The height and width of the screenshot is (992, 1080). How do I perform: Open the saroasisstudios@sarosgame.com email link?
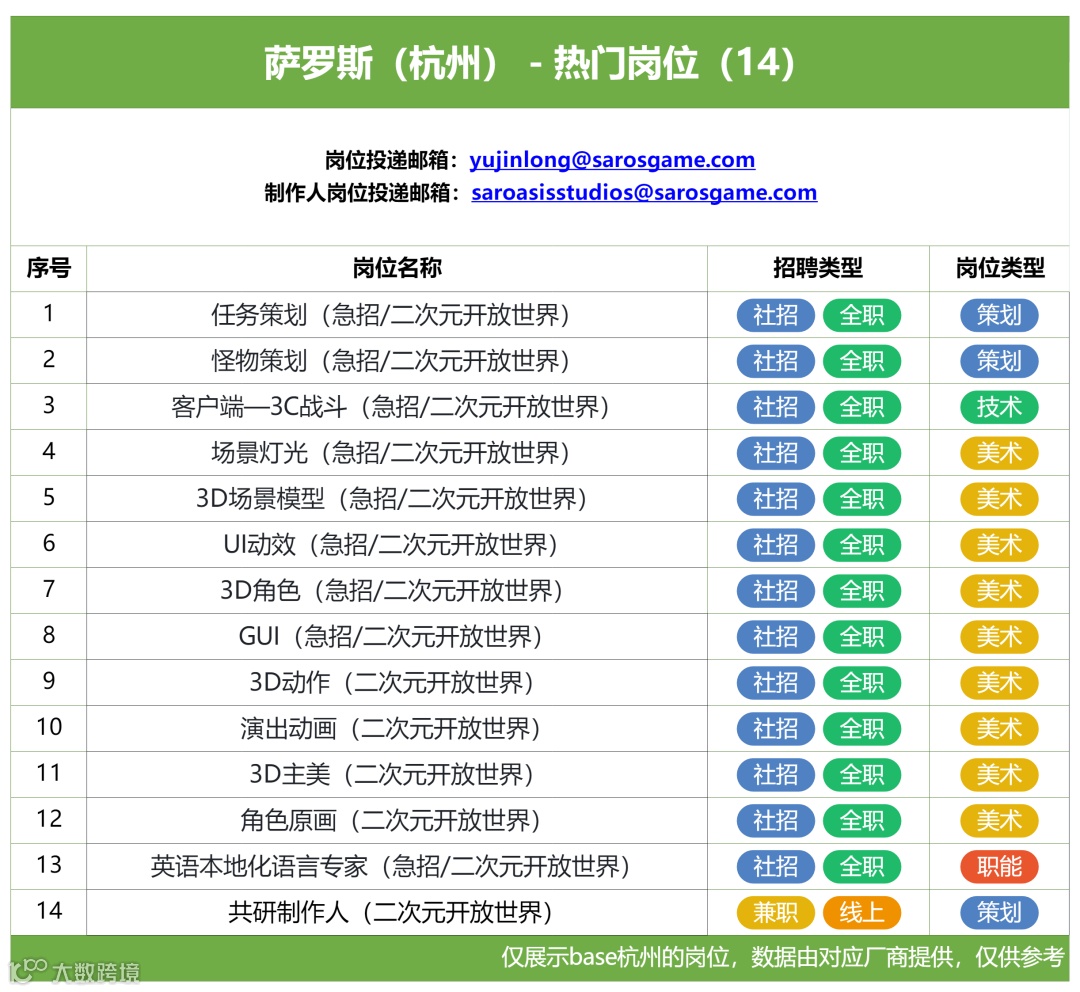[644, 192]
